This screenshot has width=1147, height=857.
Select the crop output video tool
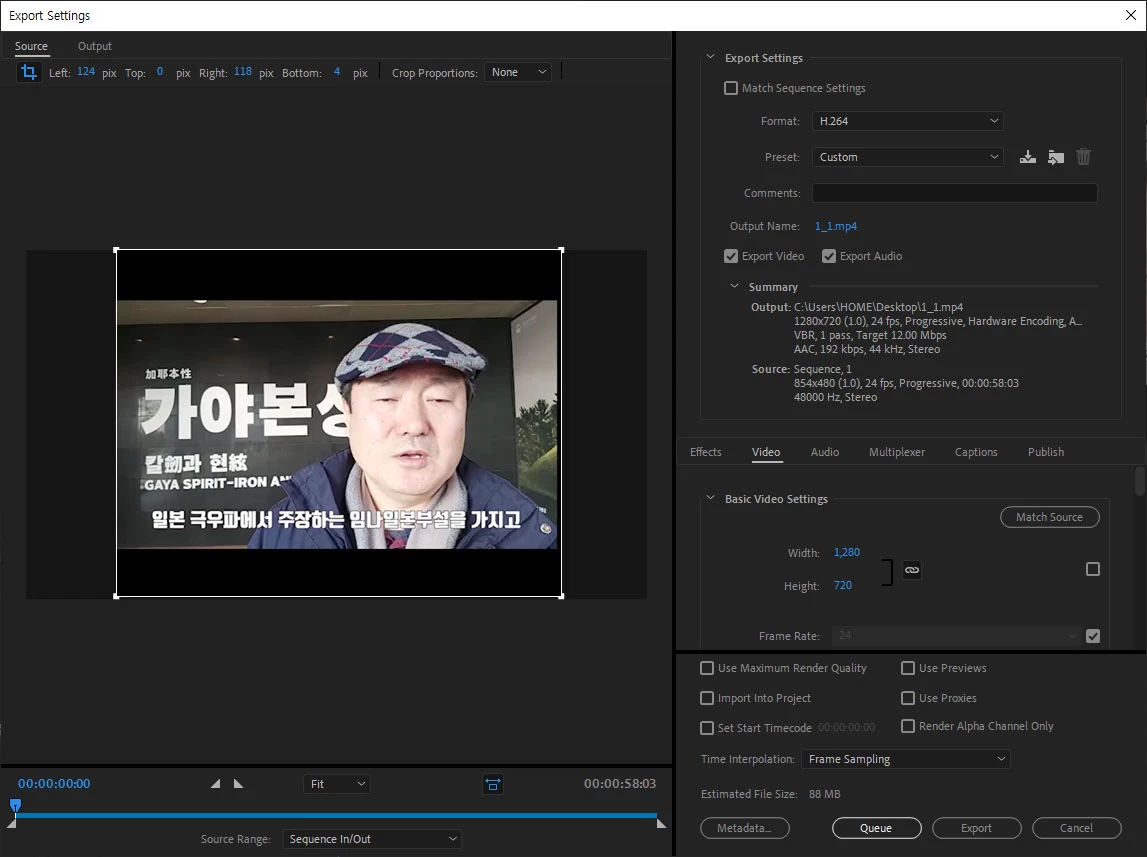pyautogui.click(x=29, y=73)
